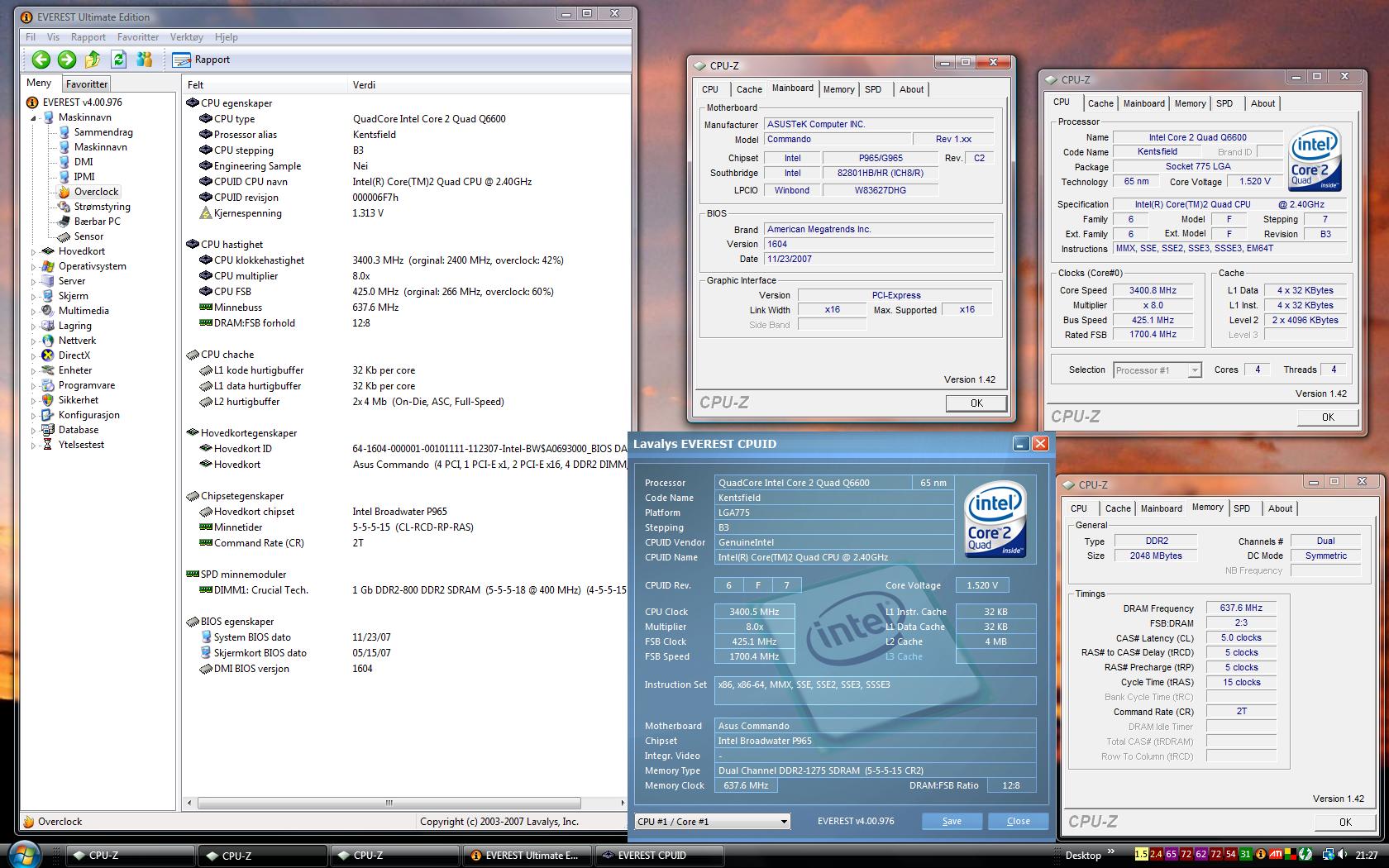The width and height of the screenshot is (1389, 868).
Task: Click the Hovedkort icon in tree
Action: [x=49, y=251]
